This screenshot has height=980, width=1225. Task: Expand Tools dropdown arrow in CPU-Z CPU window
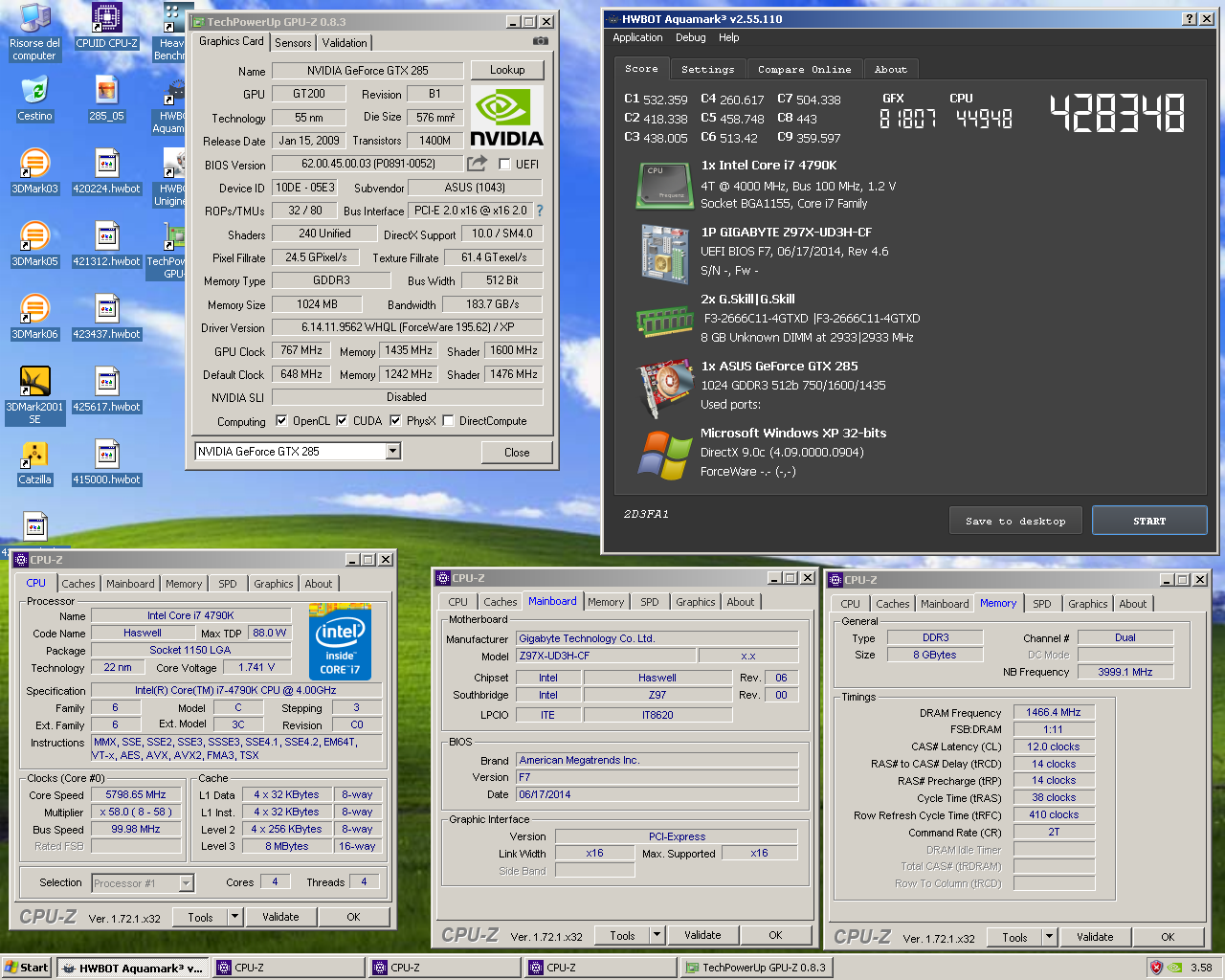click(234, 917)
